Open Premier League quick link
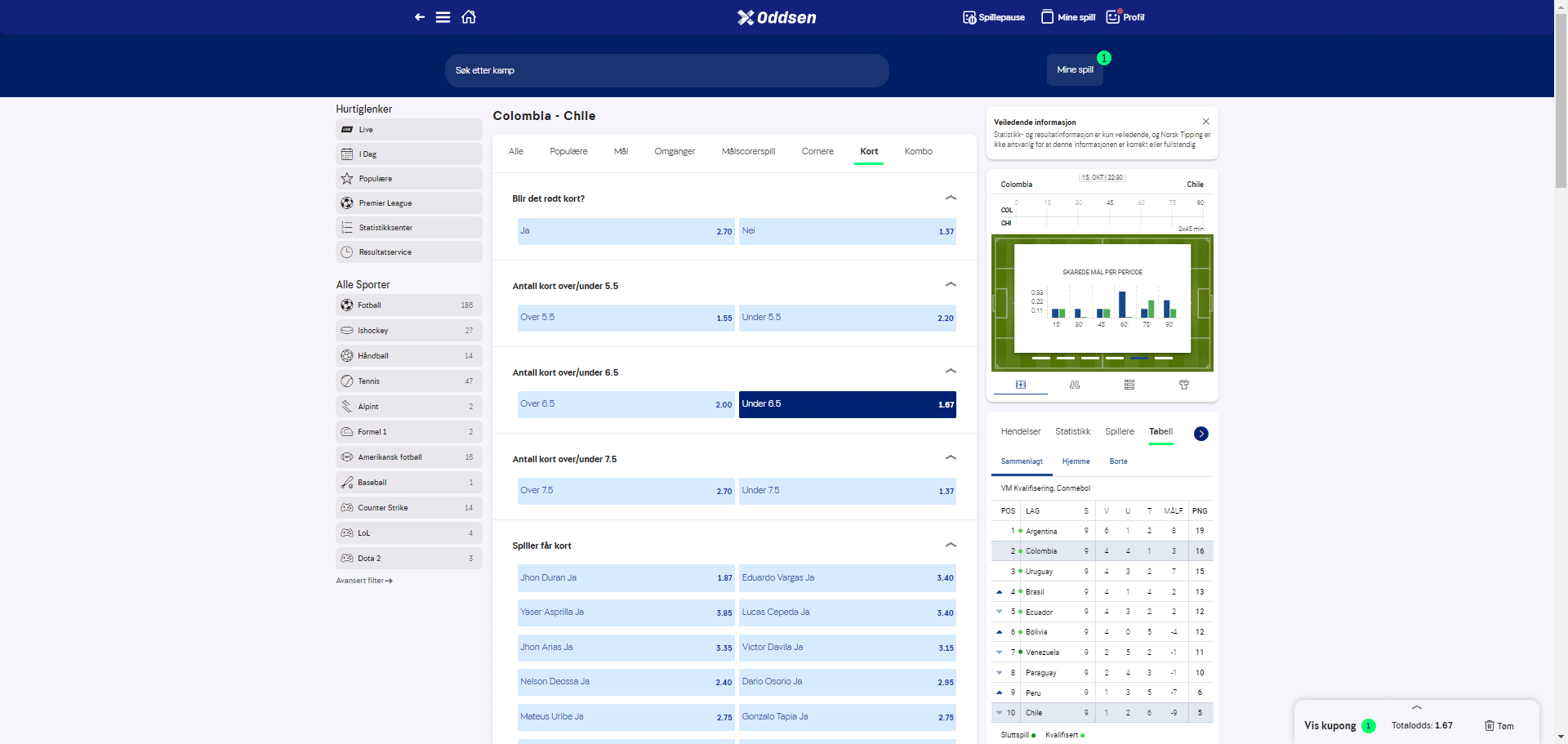1568x744 pixels. point(409,203)
